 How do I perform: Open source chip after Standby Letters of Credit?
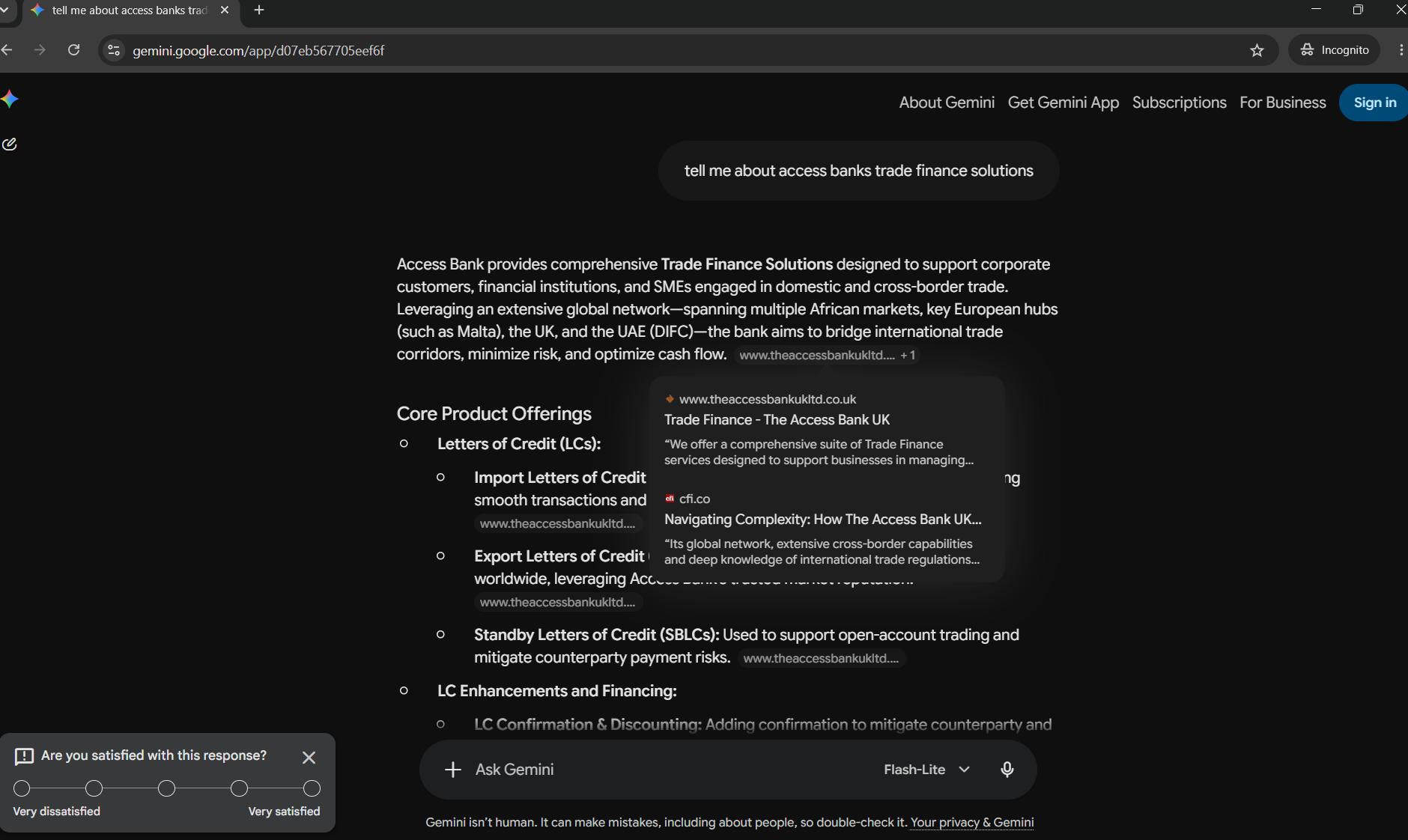click(x=822, y=658)
